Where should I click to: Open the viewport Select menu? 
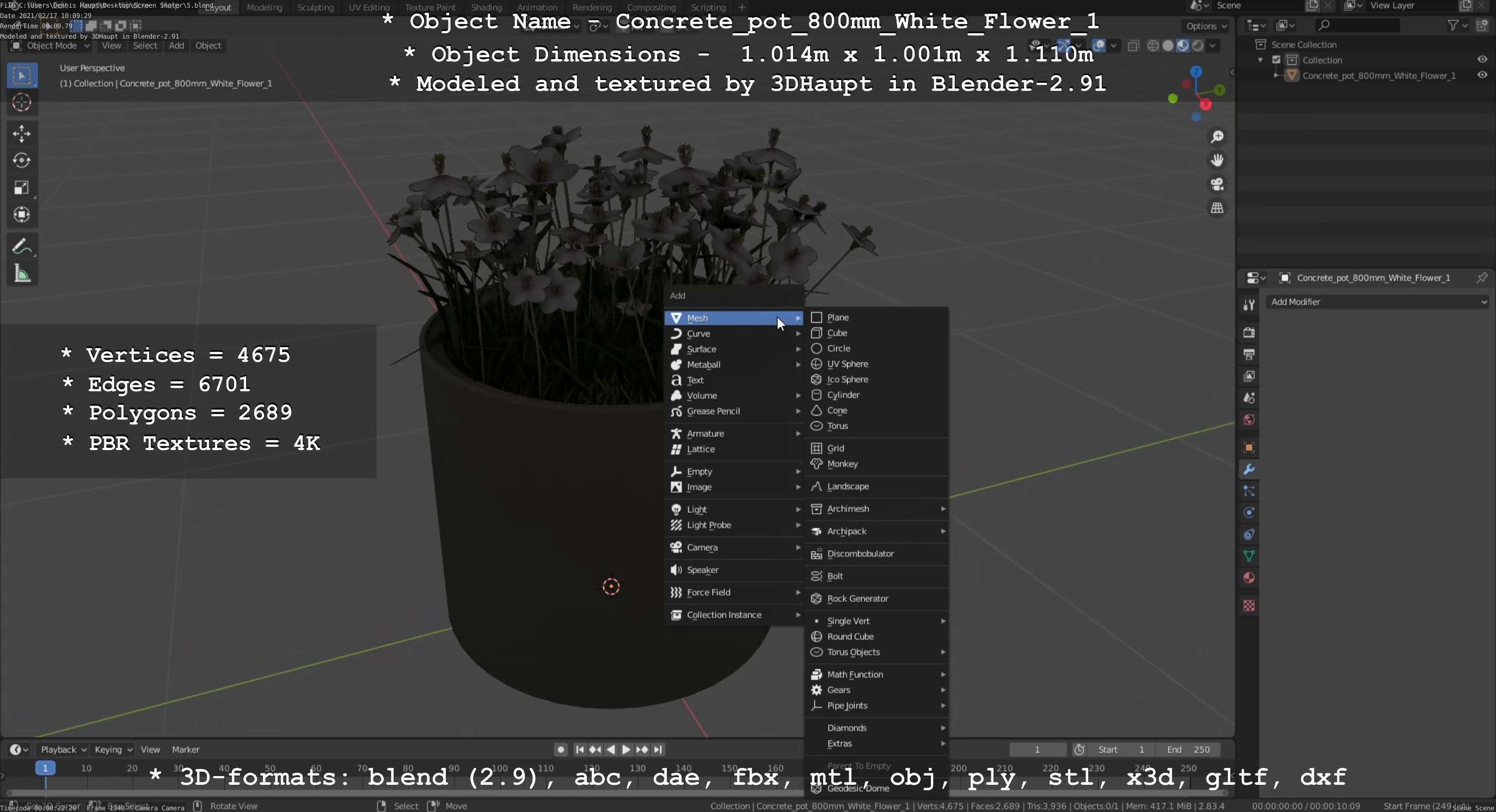click(x=145, y=45)
